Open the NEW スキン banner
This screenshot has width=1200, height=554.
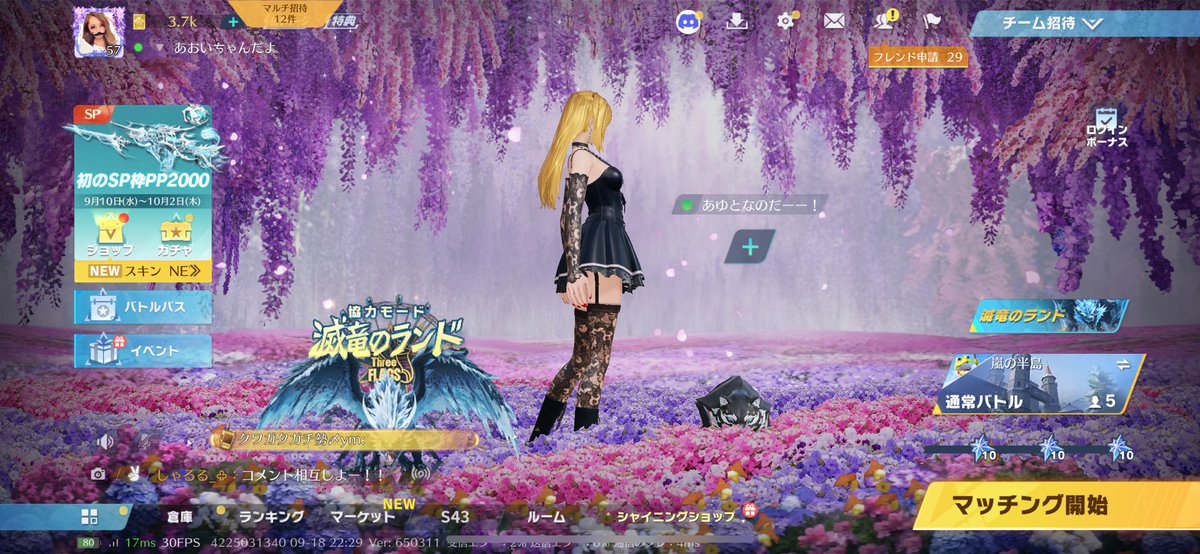(142, 270)
